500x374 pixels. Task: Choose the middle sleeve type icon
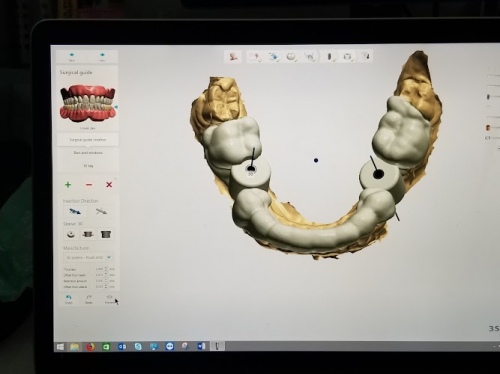[x=88, y=234]
